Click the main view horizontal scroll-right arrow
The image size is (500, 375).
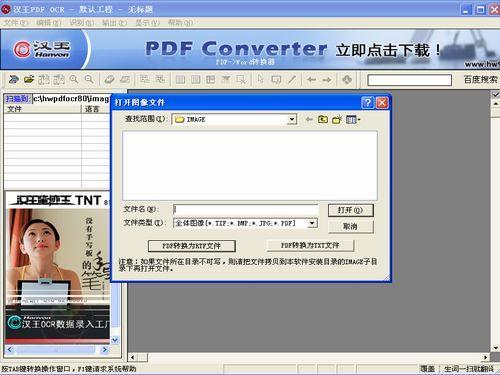tap(485, 357)
